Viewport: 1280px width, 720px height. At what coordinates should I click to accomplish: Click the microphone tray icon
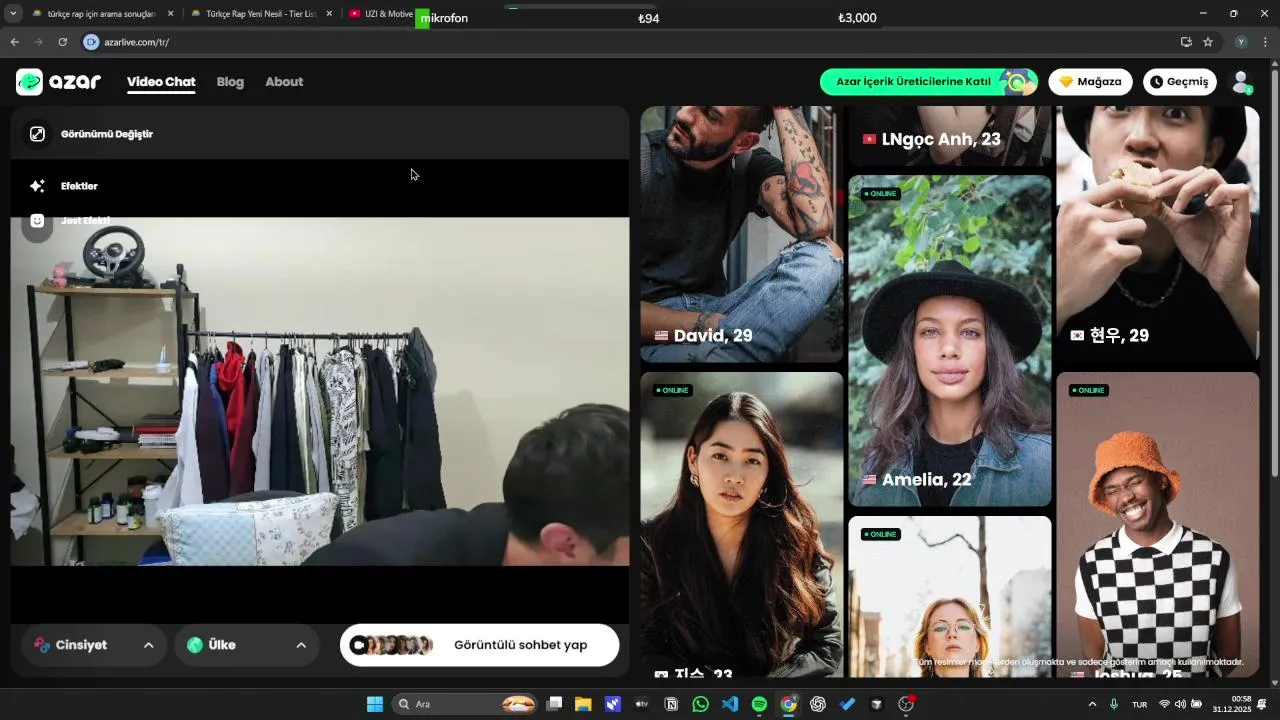[x=1113, y=704]
